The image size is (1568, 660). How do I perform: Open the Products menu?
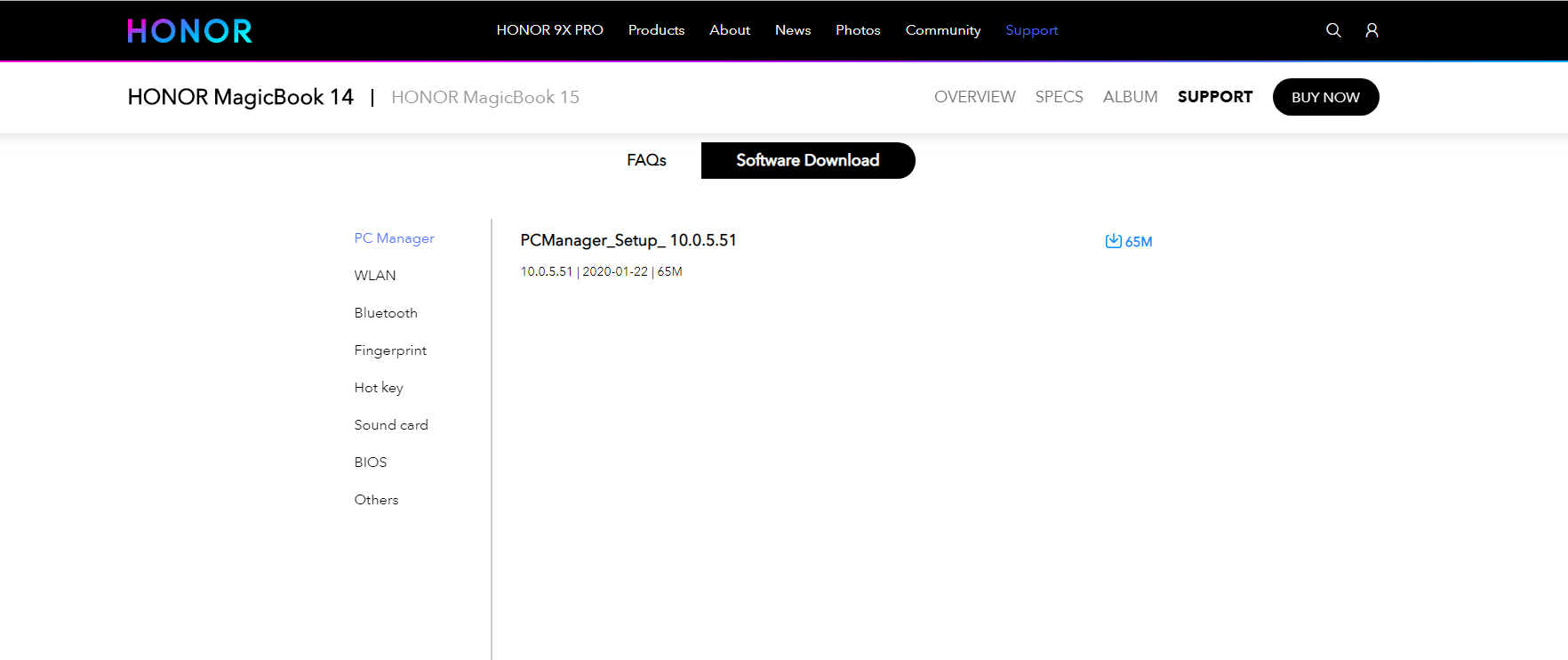656,30
